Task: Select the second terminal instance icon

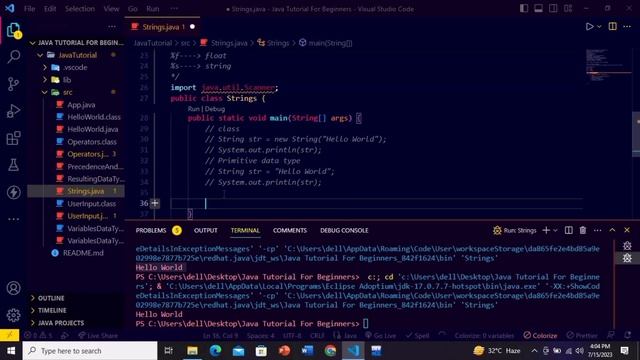Action: 627,258
